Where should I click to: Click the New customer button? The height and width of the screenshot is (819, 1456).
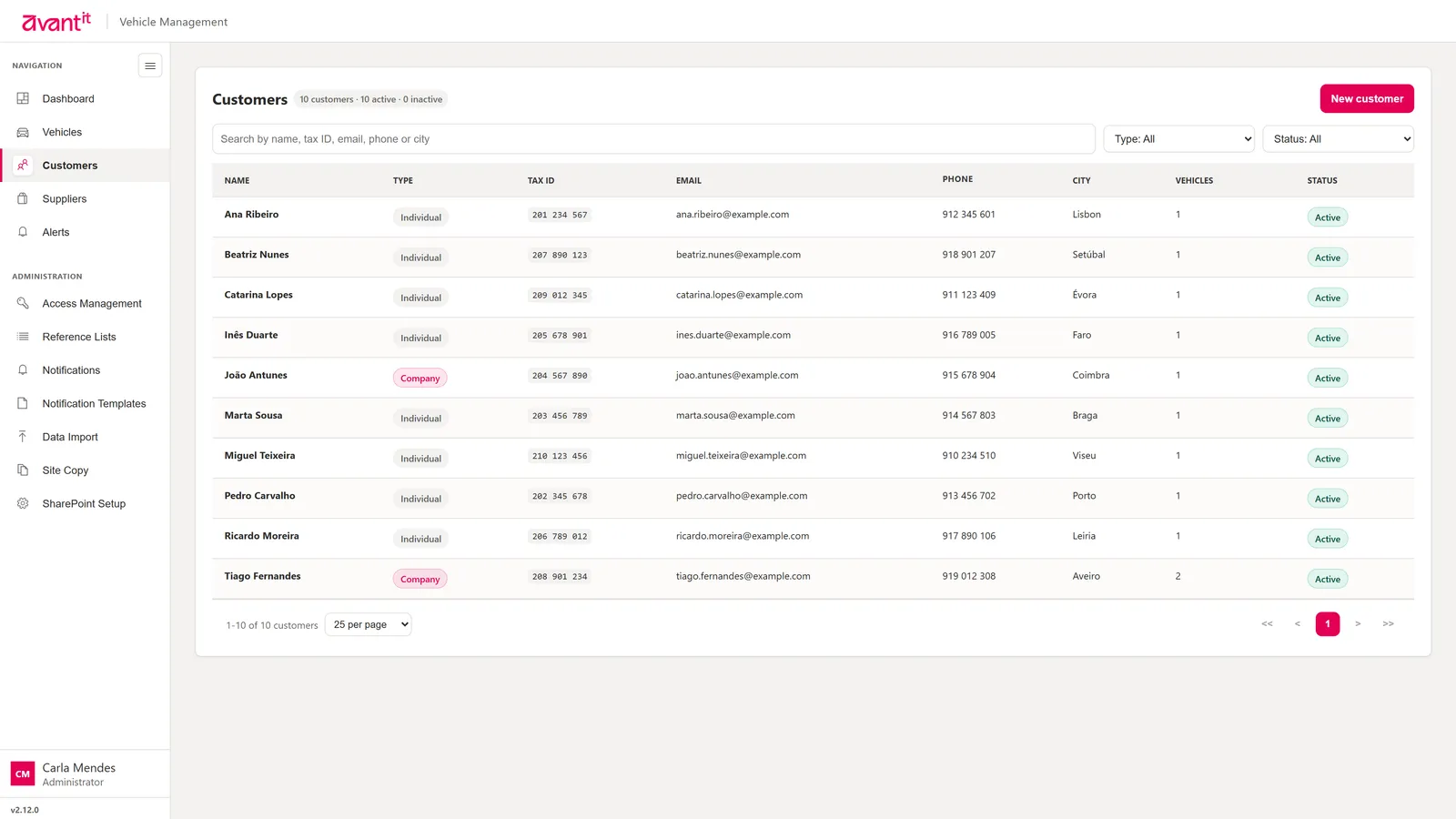pos(1367,99)
